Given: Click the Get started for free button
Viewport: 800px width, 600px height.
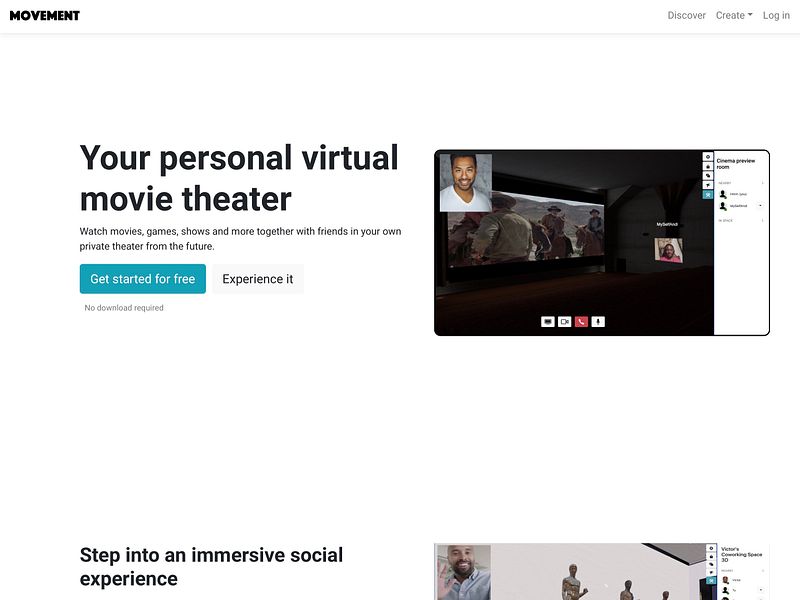Looking at the screenshot, I should click(x=142, y=279).
